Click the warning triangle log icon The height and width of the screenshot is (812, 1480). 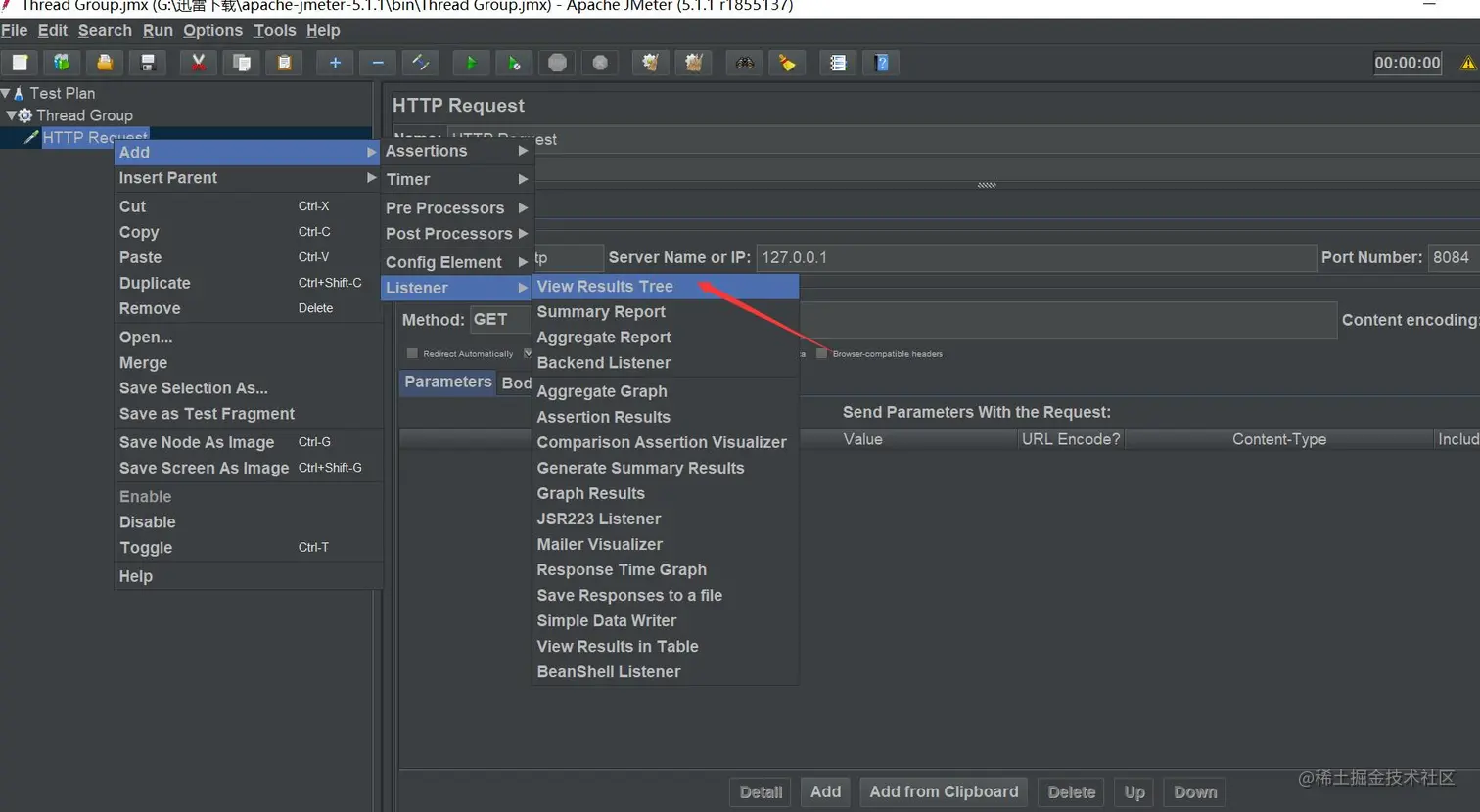pyautogui.click(x=1467, y=64)
